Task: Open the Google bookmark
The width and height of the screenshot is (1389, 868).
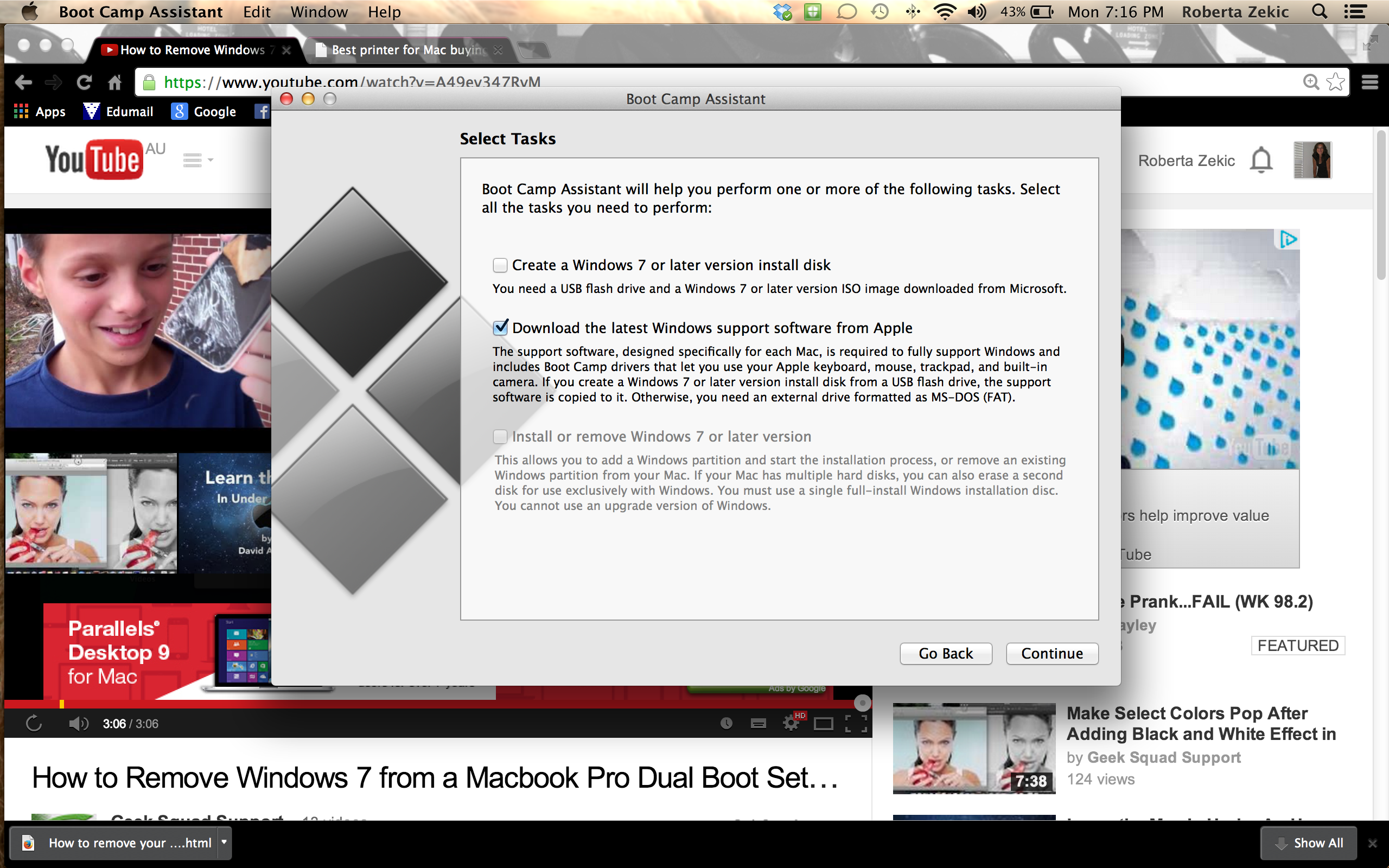Action: (204, 111)
